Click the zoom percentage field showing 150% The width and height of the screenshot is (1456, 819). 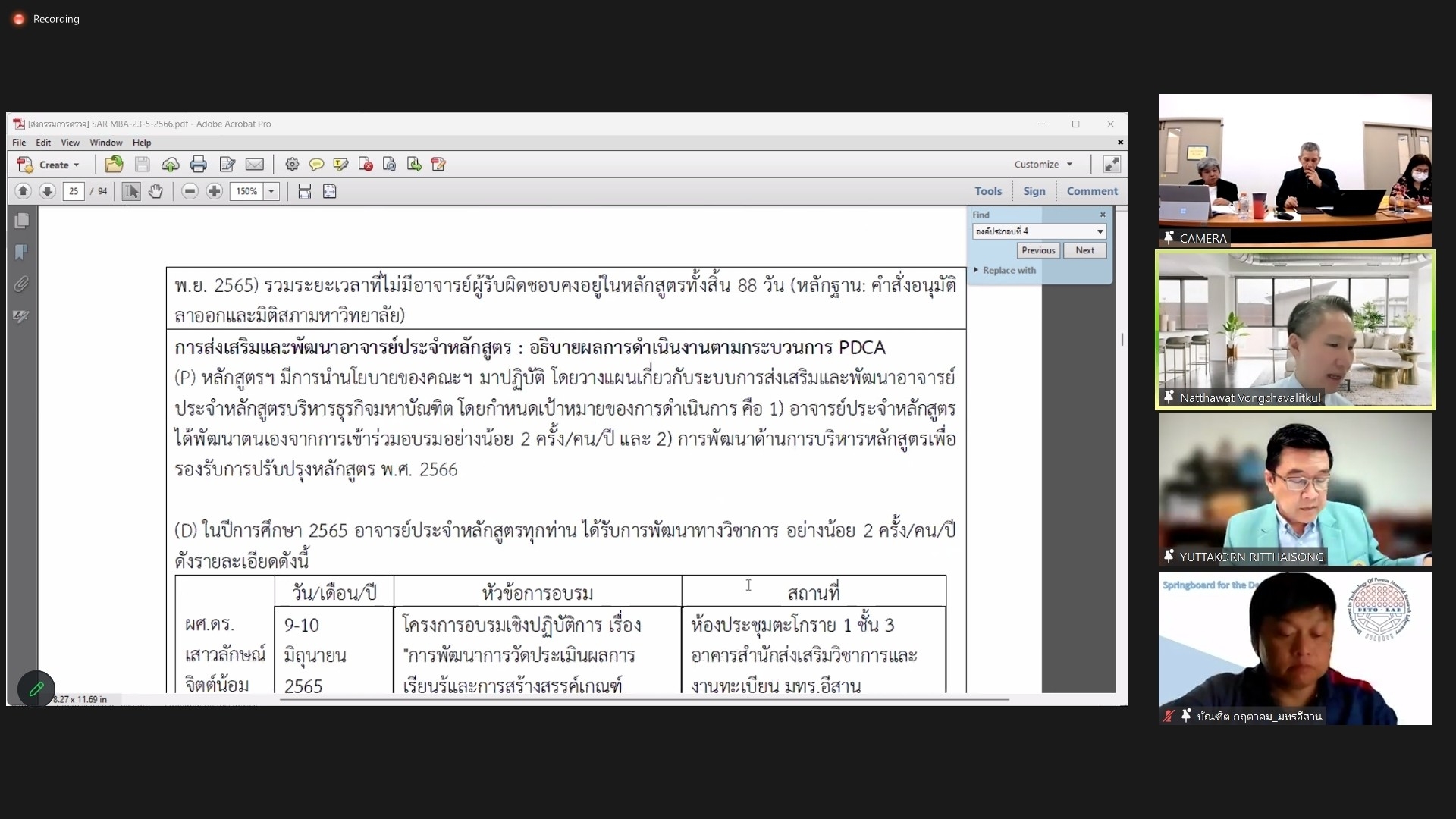click(x=246, y=191)
